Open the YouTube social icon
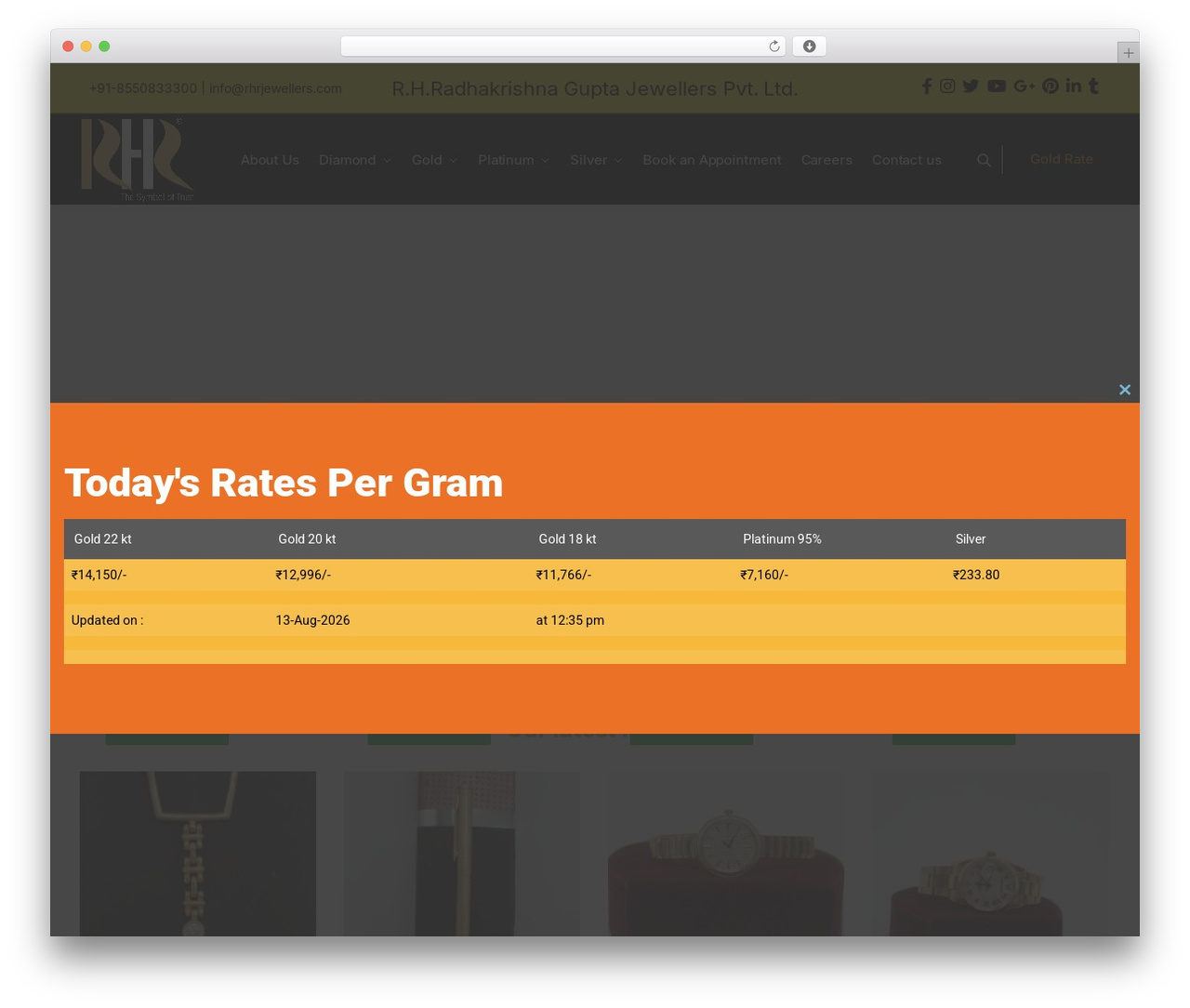1190x1008 pixels. [997, 86]
